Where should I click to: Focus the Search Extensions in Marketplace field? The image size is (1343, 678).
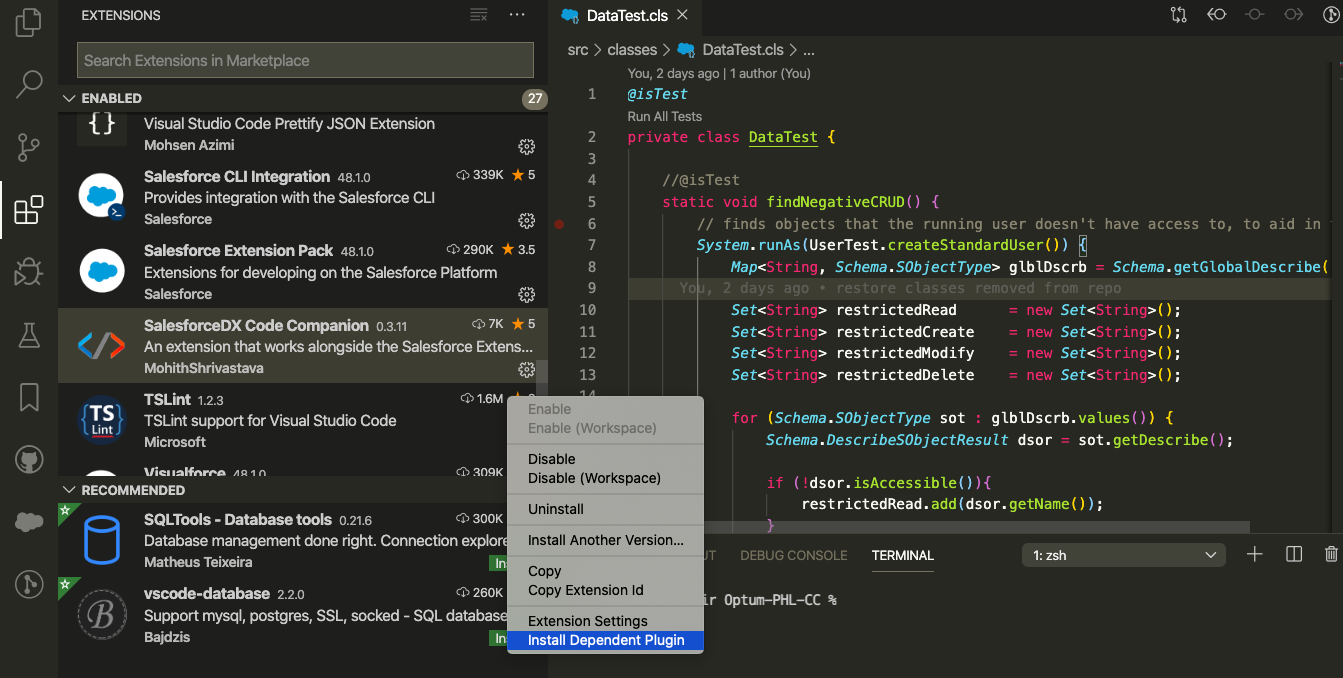pyautogui.click(x=305, y=60)
